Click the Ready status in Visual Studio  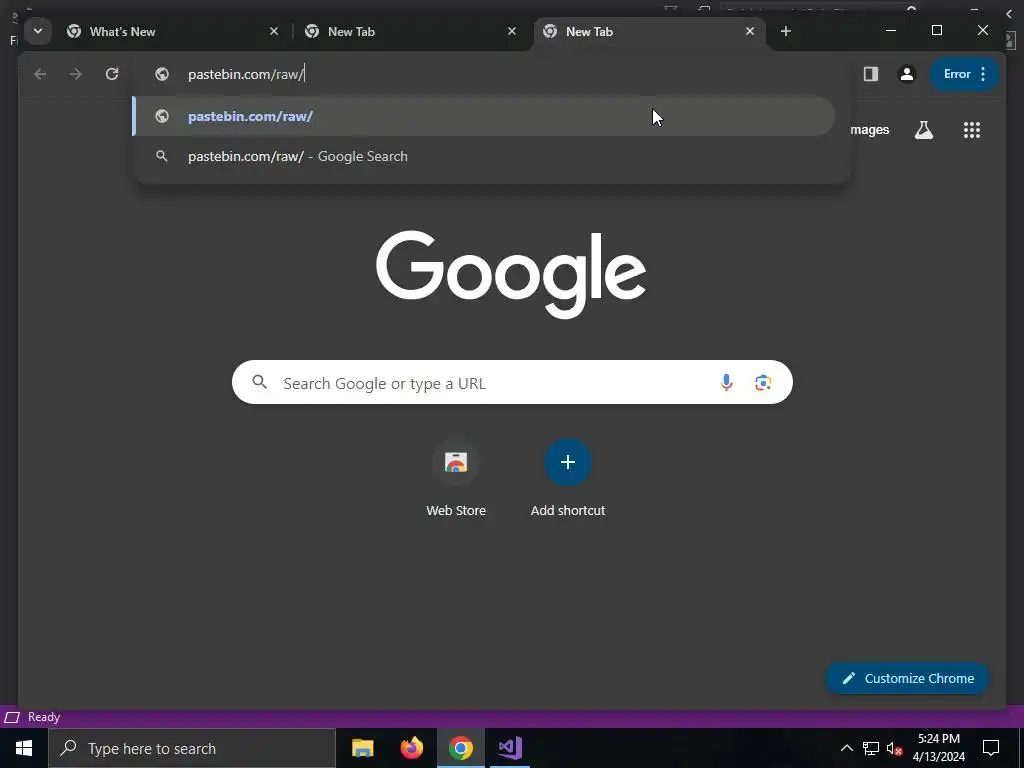point(44,717)
